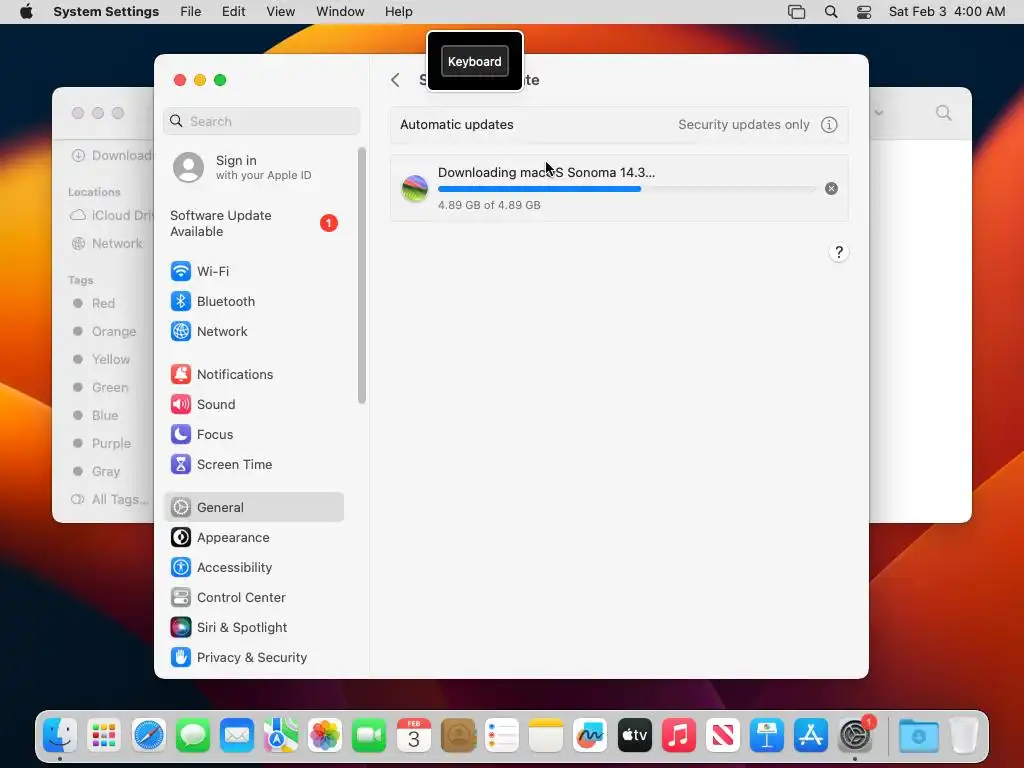The height and width of the screenshot is (768, 1024).
Task: Click All Tags in Finder sidebar
Action: 110,500
